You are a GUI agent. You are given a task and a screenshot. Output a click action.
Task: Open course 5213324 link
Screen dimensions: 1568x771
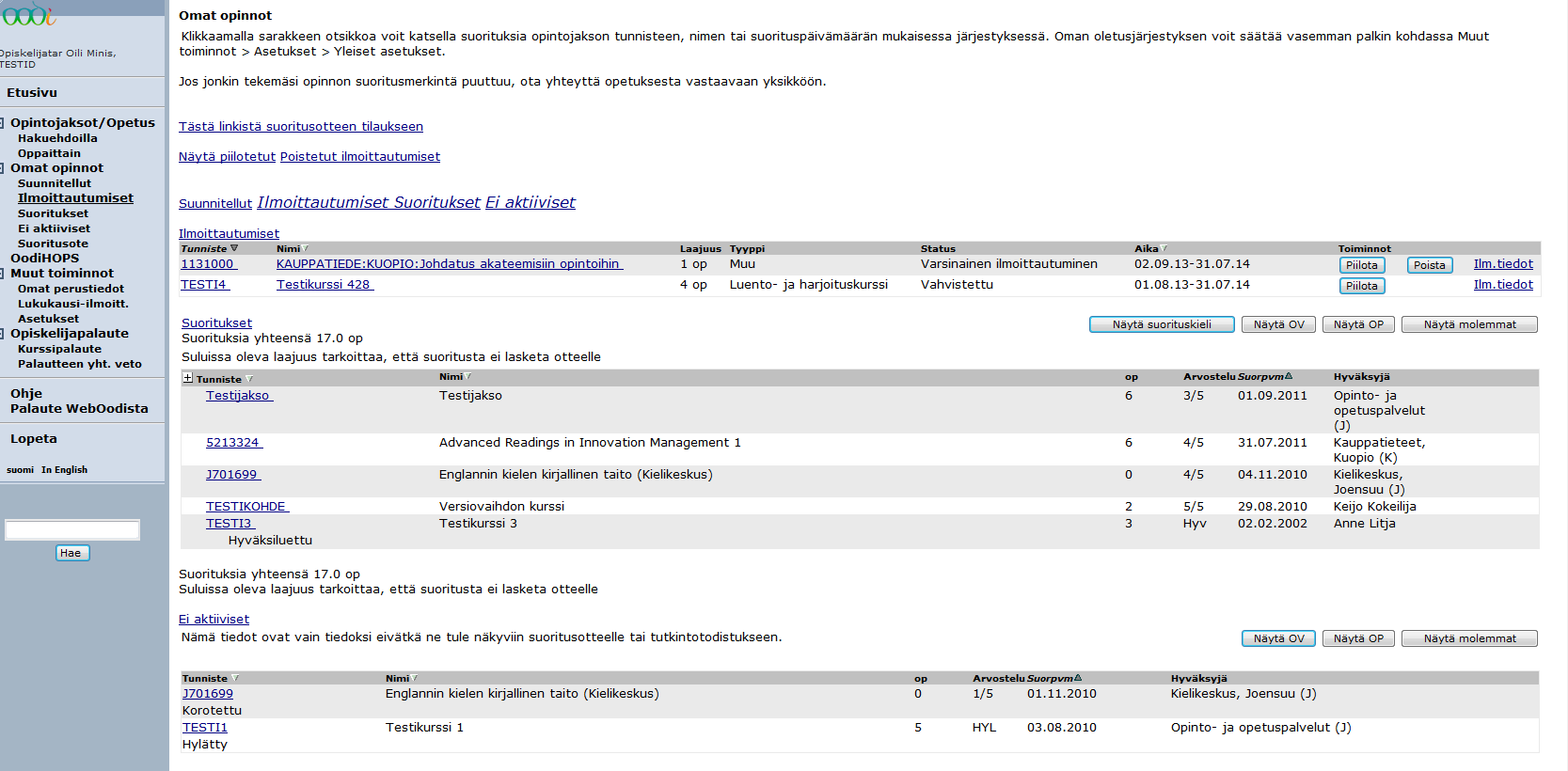(232, 443)
